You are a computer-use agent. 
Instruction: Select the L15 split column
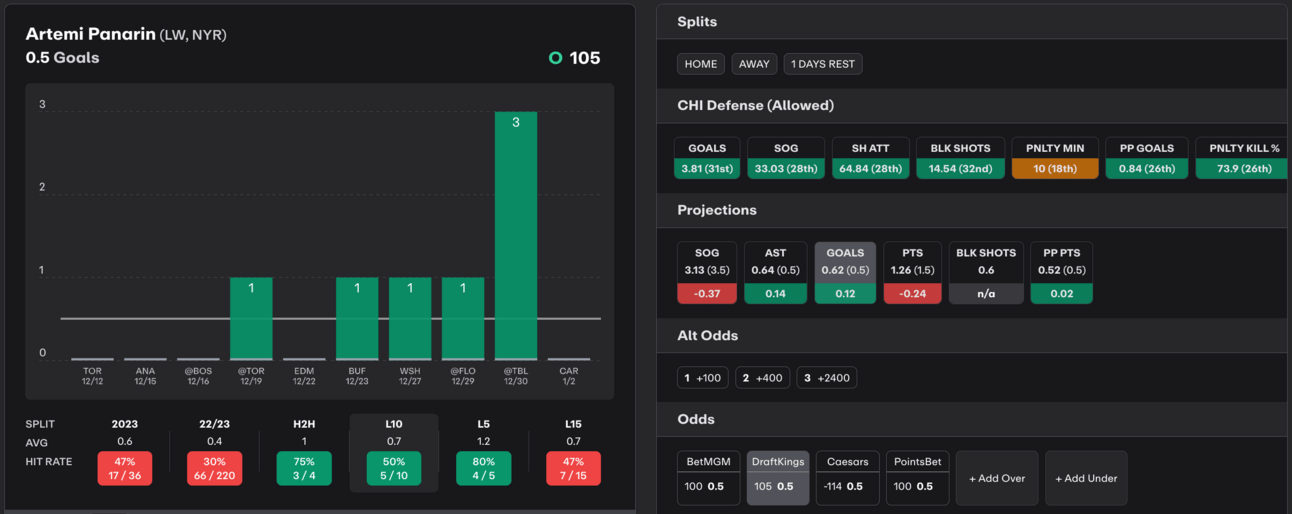coord(573,453)
